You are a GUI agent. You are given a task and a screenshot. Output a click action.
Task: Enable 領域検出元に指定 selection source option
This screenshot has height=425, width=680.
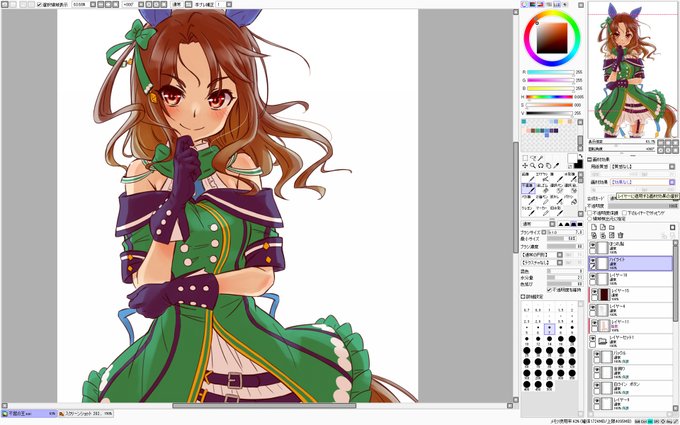click(590, 219)
